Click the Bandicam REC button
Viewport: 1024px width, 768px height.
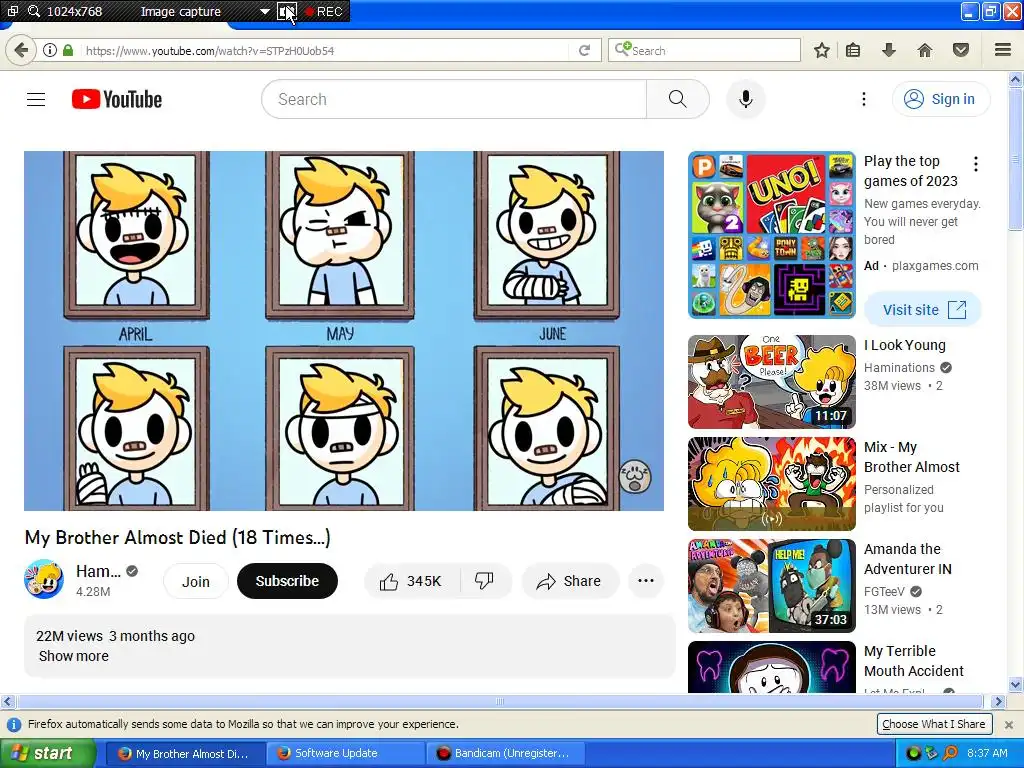click(x=324, y=12)
